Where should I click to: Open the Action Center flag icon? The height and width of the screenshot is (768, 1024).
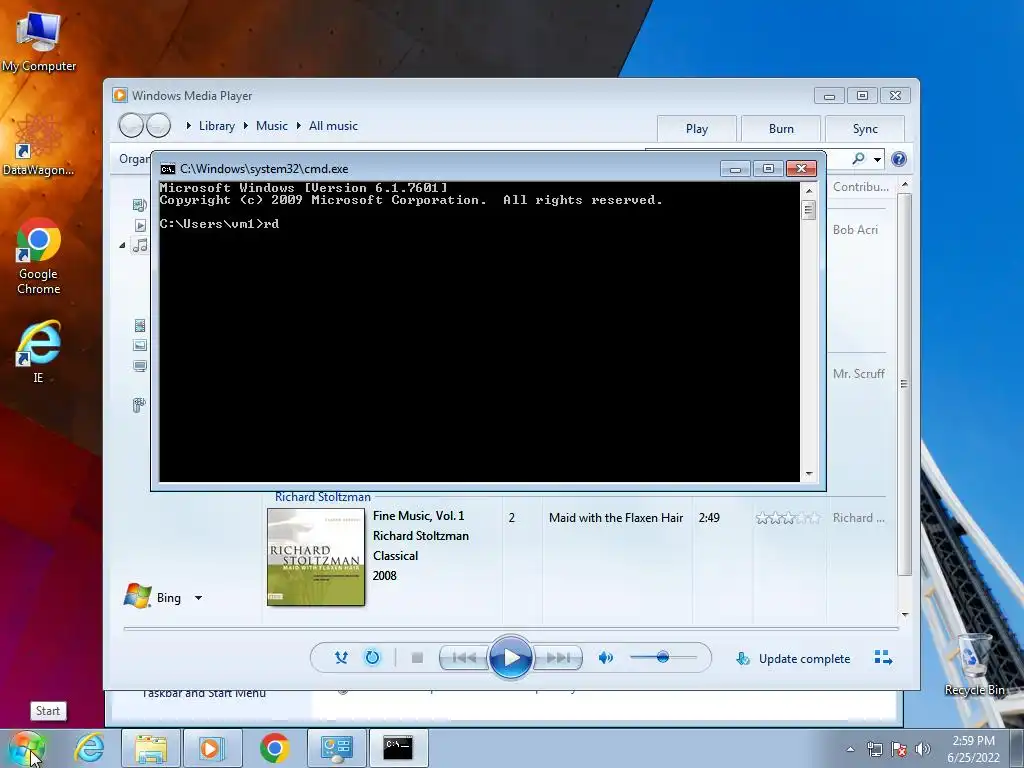pyautogui.click(x=899, y=750)
